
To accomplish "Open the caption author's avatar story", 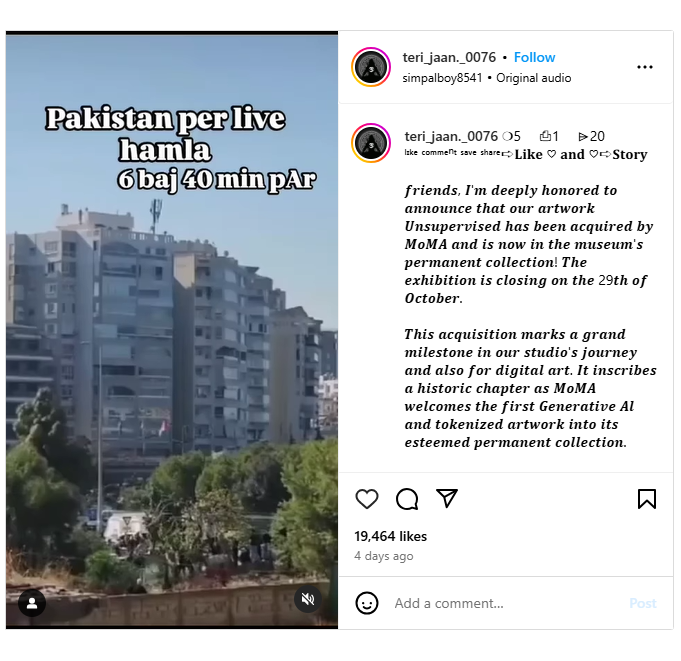I will click(371, 143).
